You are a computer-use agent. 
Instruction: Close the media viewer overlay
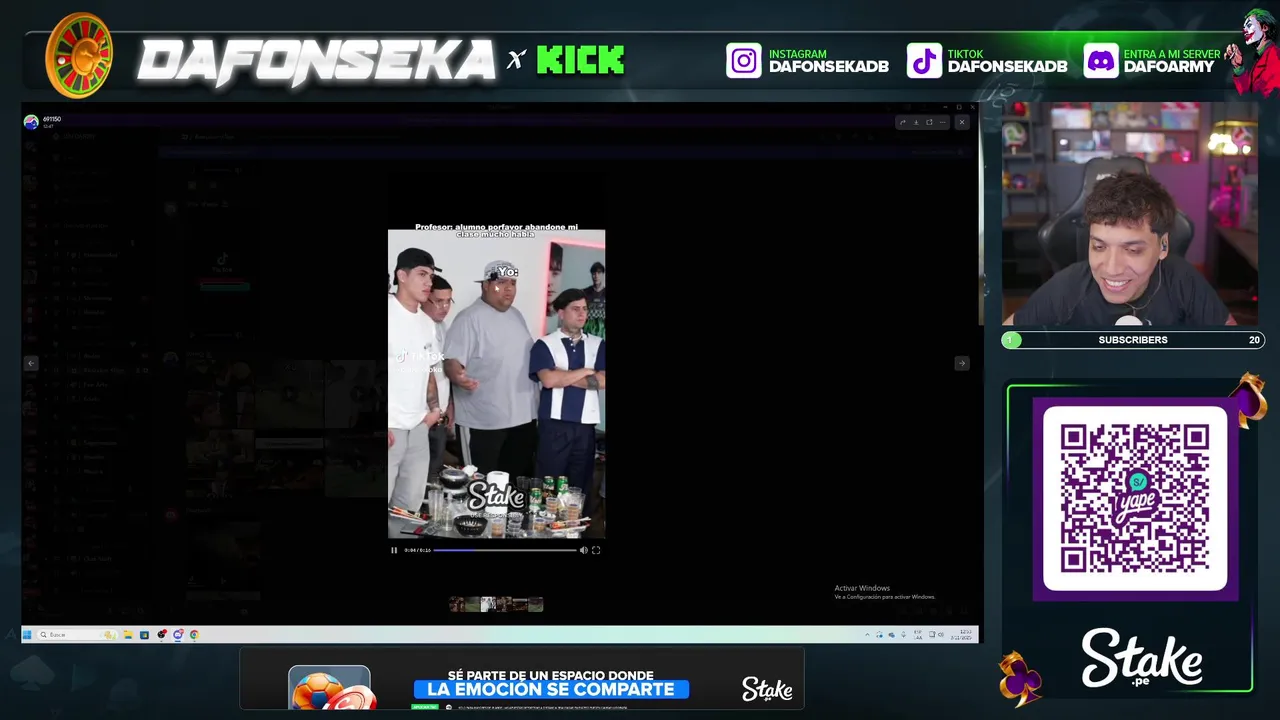tap(962, 122)
